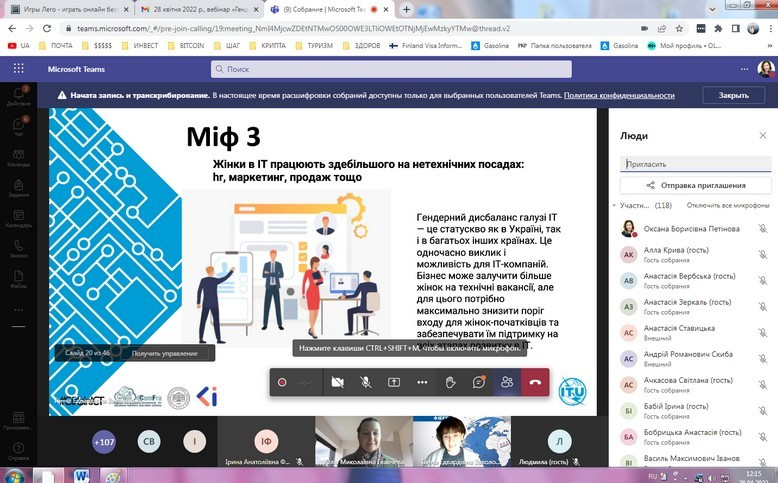Open the Finland Visa Inform bookmark

[x=426, y=46]
